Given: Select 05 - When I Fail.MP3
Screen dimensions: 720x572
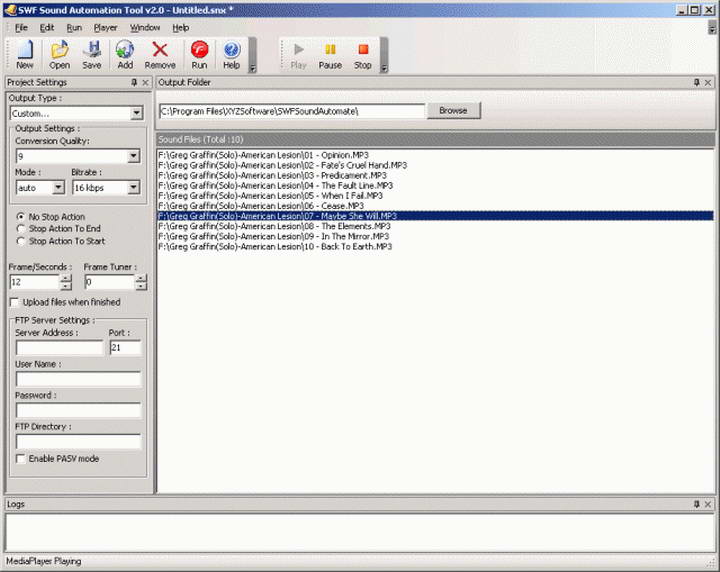Looking at the screenshot, I should pyautogui.click(x=435, y=196).
